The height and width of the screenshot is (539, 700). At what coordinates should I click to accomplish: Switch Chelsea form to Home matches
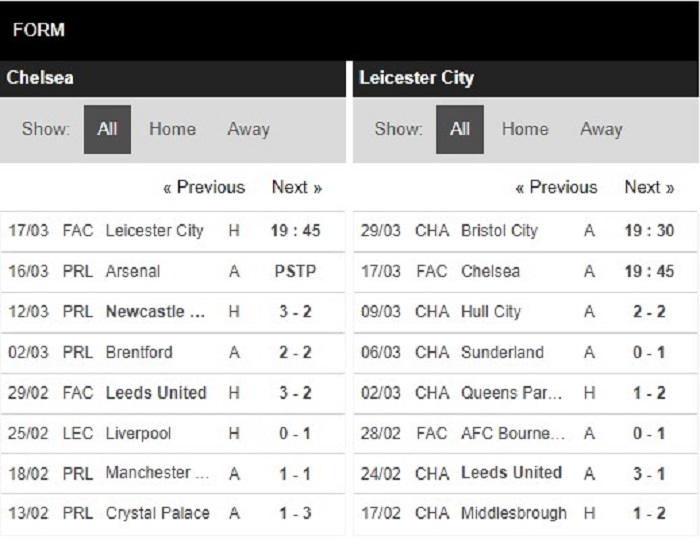click(x=172, y=130)
